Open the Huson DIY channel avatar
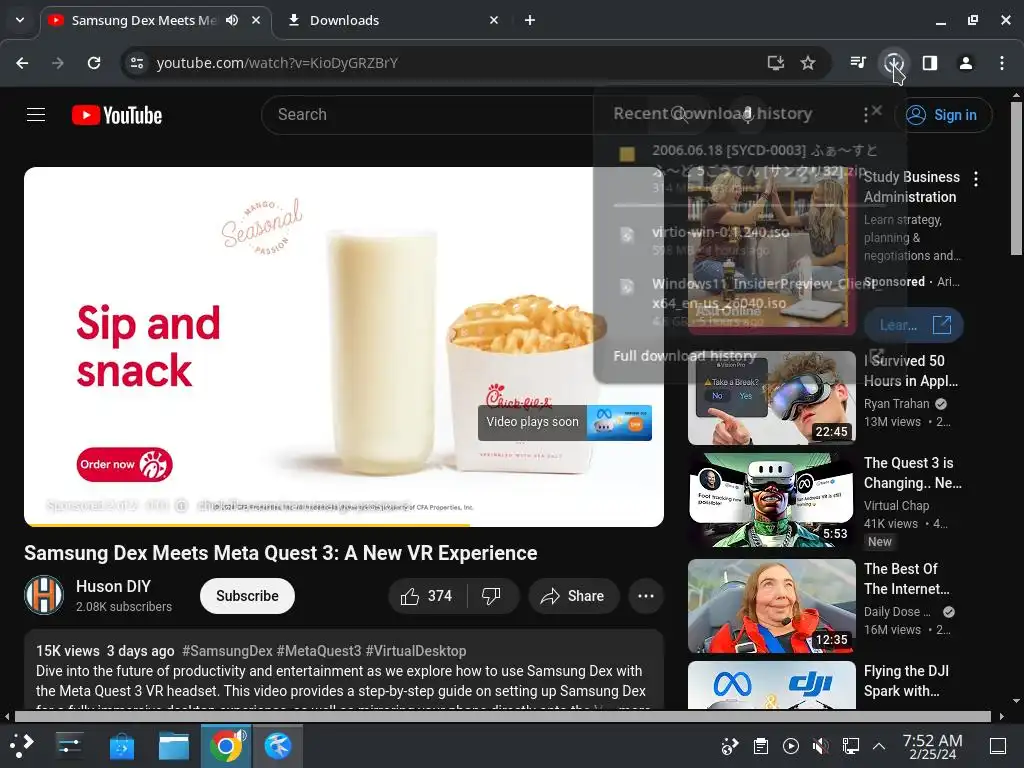The width and height of the screenshot is (1024, 768). pos(44,595)
